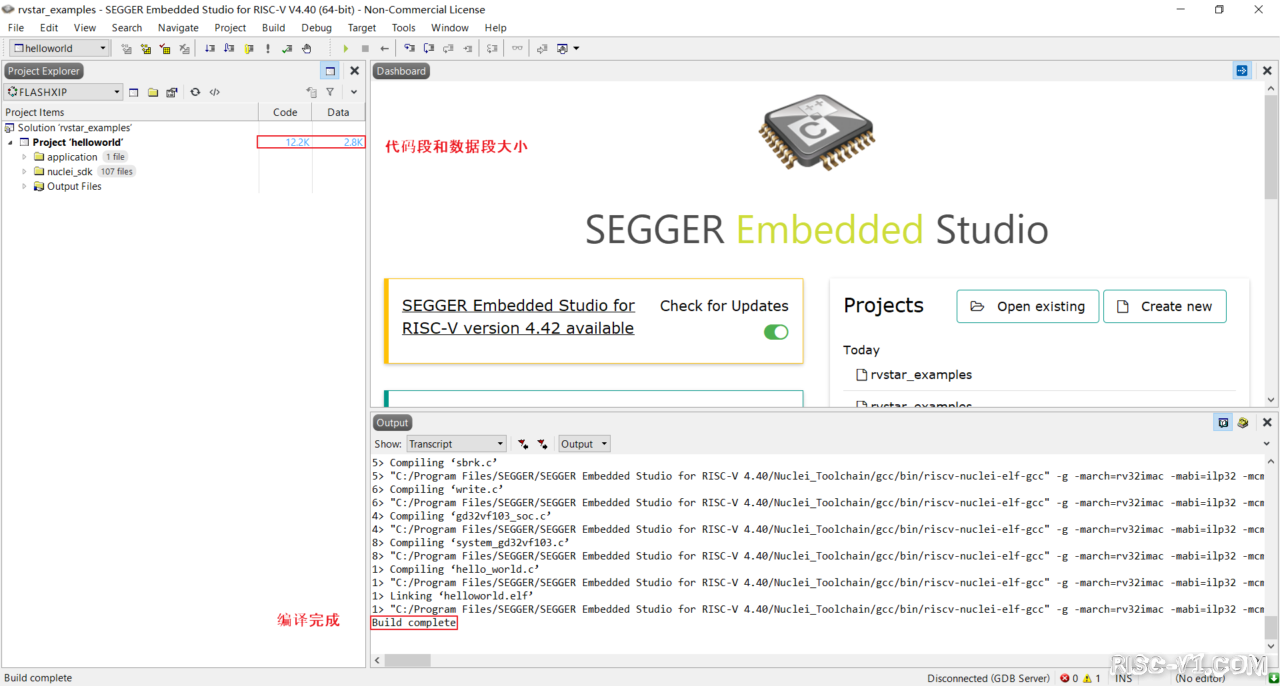The image size is (1280, 686).
Task: Toggle the highlighted Output panel header icon
Action: (1223, 423)
